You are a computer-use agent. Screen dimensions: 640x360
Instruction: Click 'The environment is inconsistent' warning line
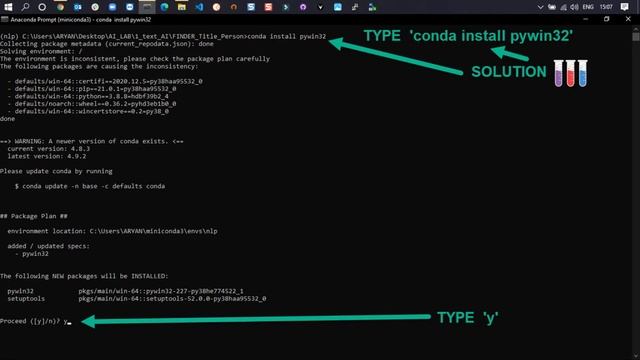tap(135, 59)
